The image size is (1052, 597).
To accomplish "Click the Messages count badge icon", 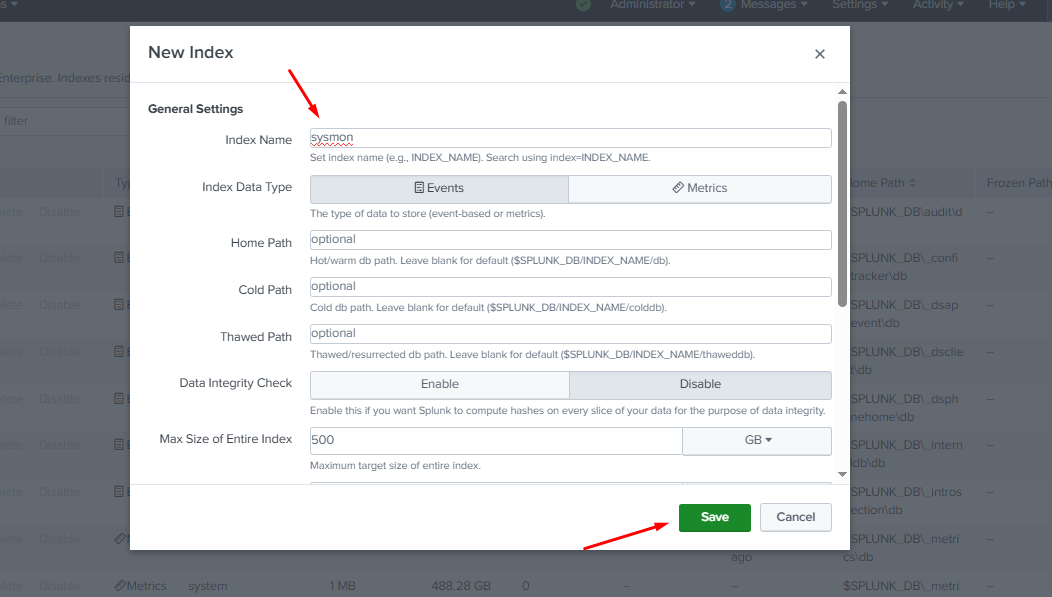I will 727,5.
